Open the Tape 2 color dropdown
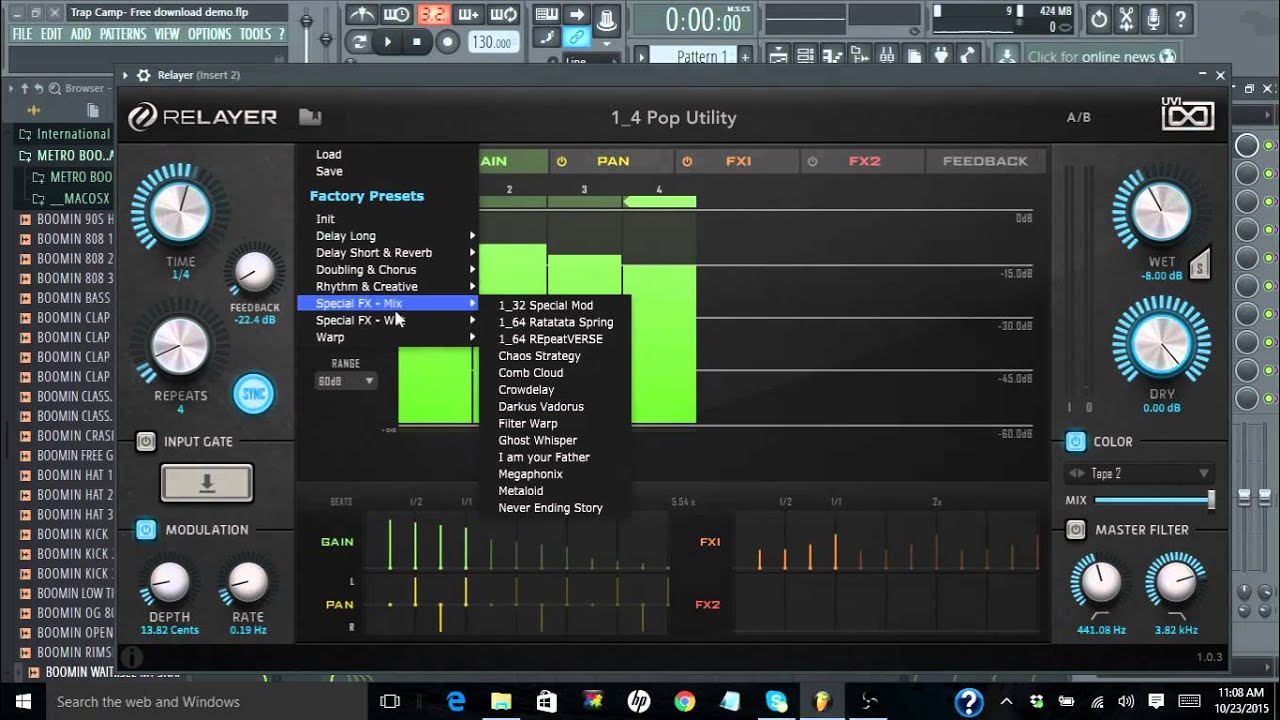The height and width of the screenshot is (720, 1280). coord(1140,473)
